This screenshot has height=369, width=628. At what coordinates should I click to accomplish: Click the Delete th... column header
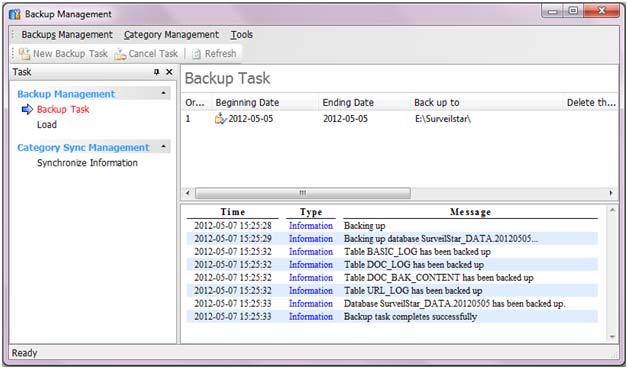point(591,103)
